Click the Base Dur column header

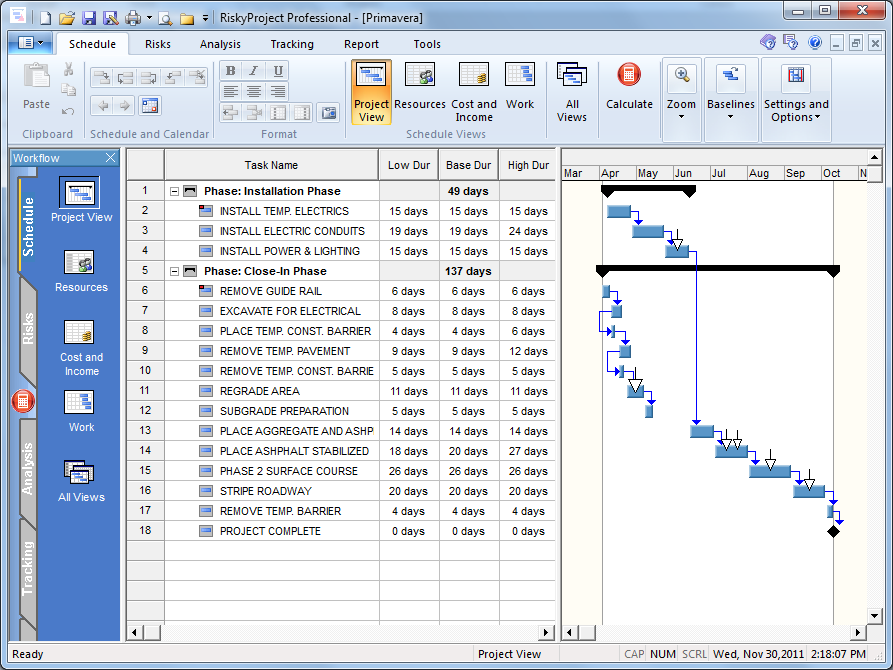coord(468,165)
